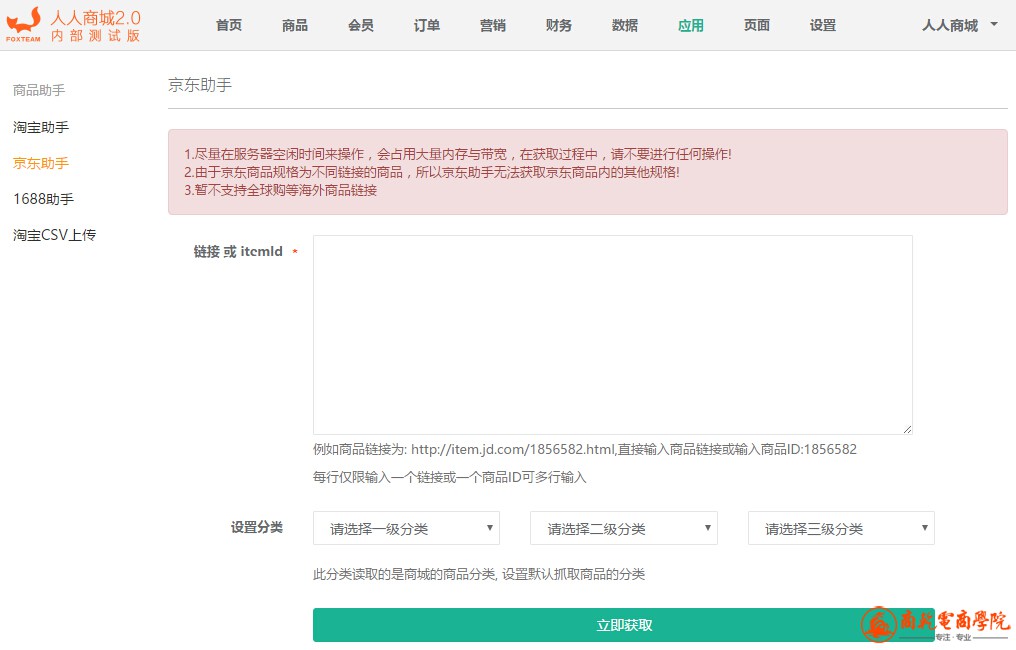Click the Foxteam fox logo
Viewport: 1016px width, 650px height.
pyautogui.click(x=23, y=24)
